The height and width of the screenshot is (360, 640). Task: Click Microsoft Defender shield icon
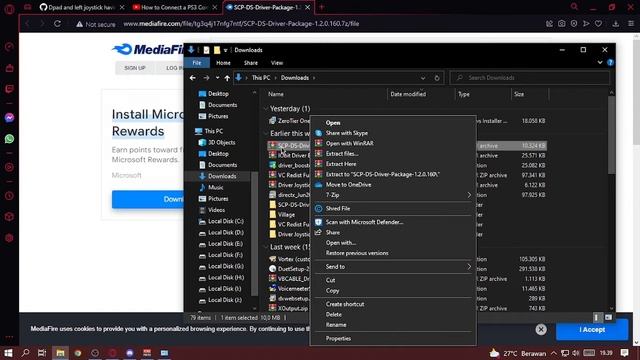tap(318, 222)
